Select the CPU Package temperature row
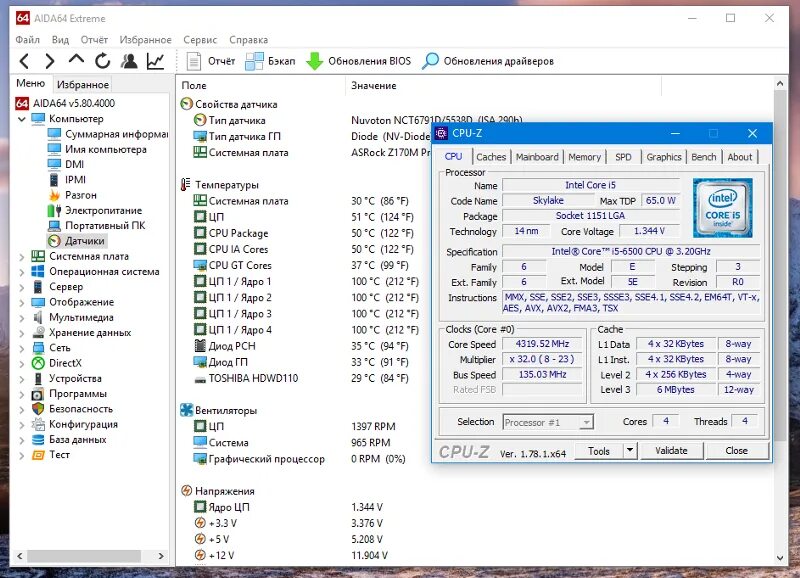 pyautogui.click(x=303, y=233)
